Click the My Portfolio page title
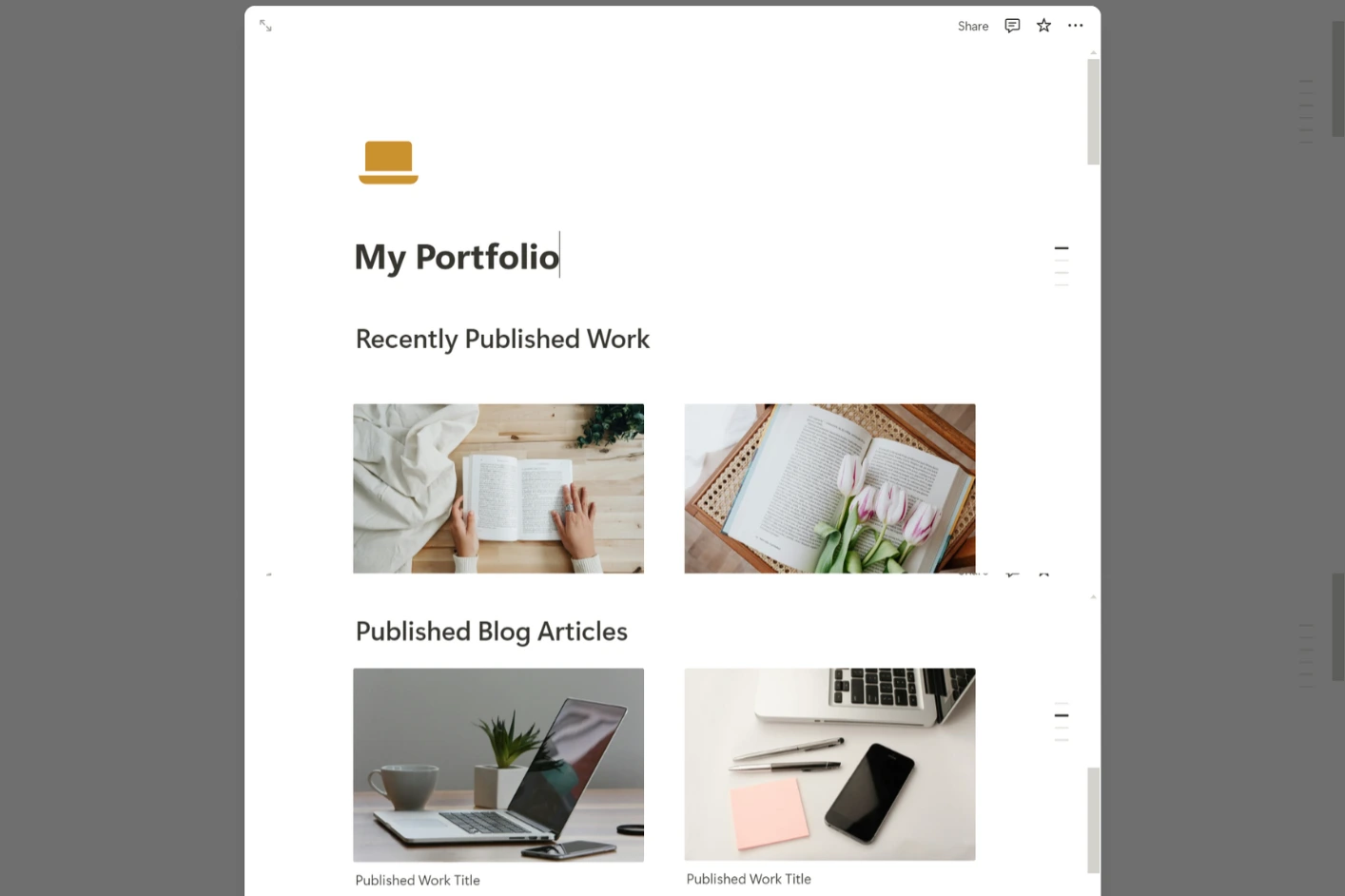 [457, 257]
